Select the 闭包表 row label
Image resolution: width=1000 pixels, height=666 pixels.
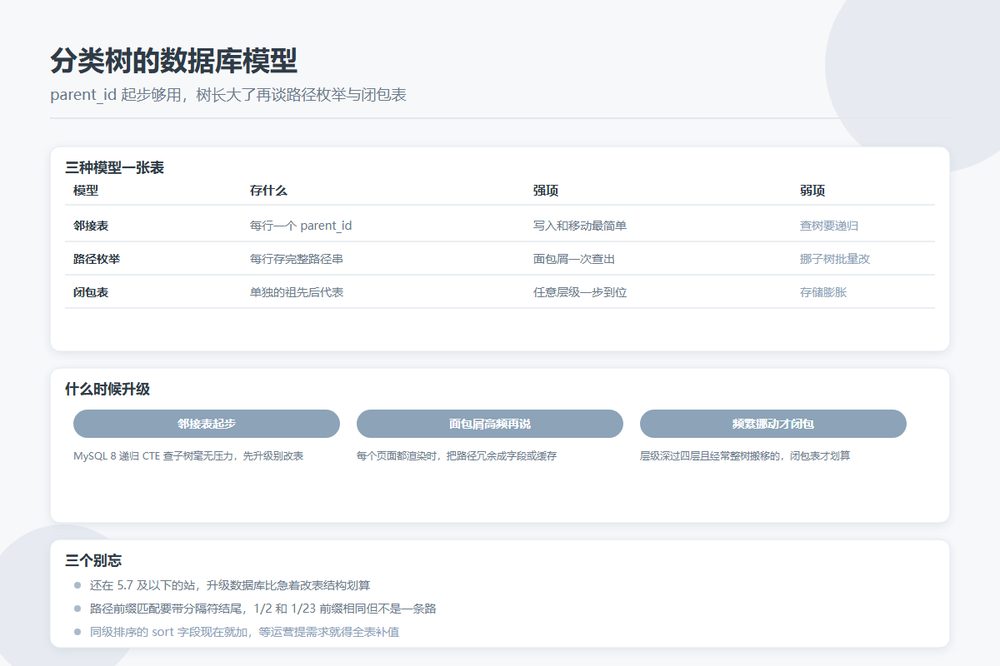pyautogui.click(x=91, y=292)
